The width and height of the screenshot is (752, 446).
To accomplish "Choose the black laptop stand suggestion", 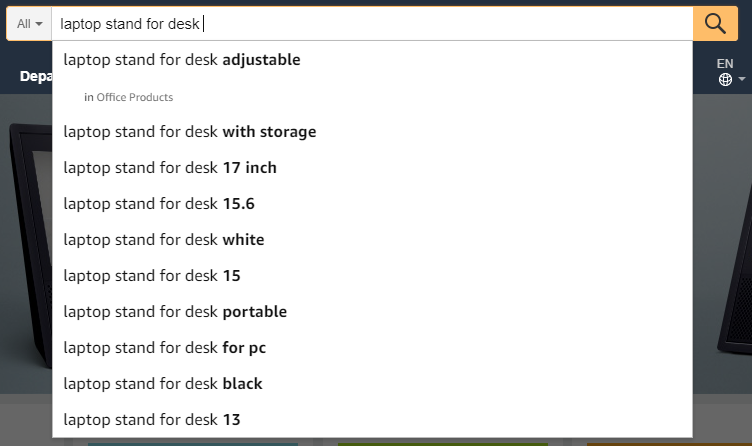I will 163,383.
